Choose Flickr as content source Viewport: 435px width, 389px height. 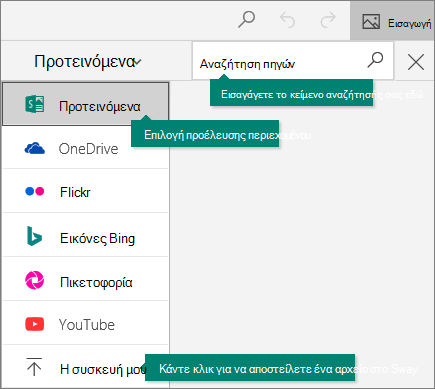86,191
